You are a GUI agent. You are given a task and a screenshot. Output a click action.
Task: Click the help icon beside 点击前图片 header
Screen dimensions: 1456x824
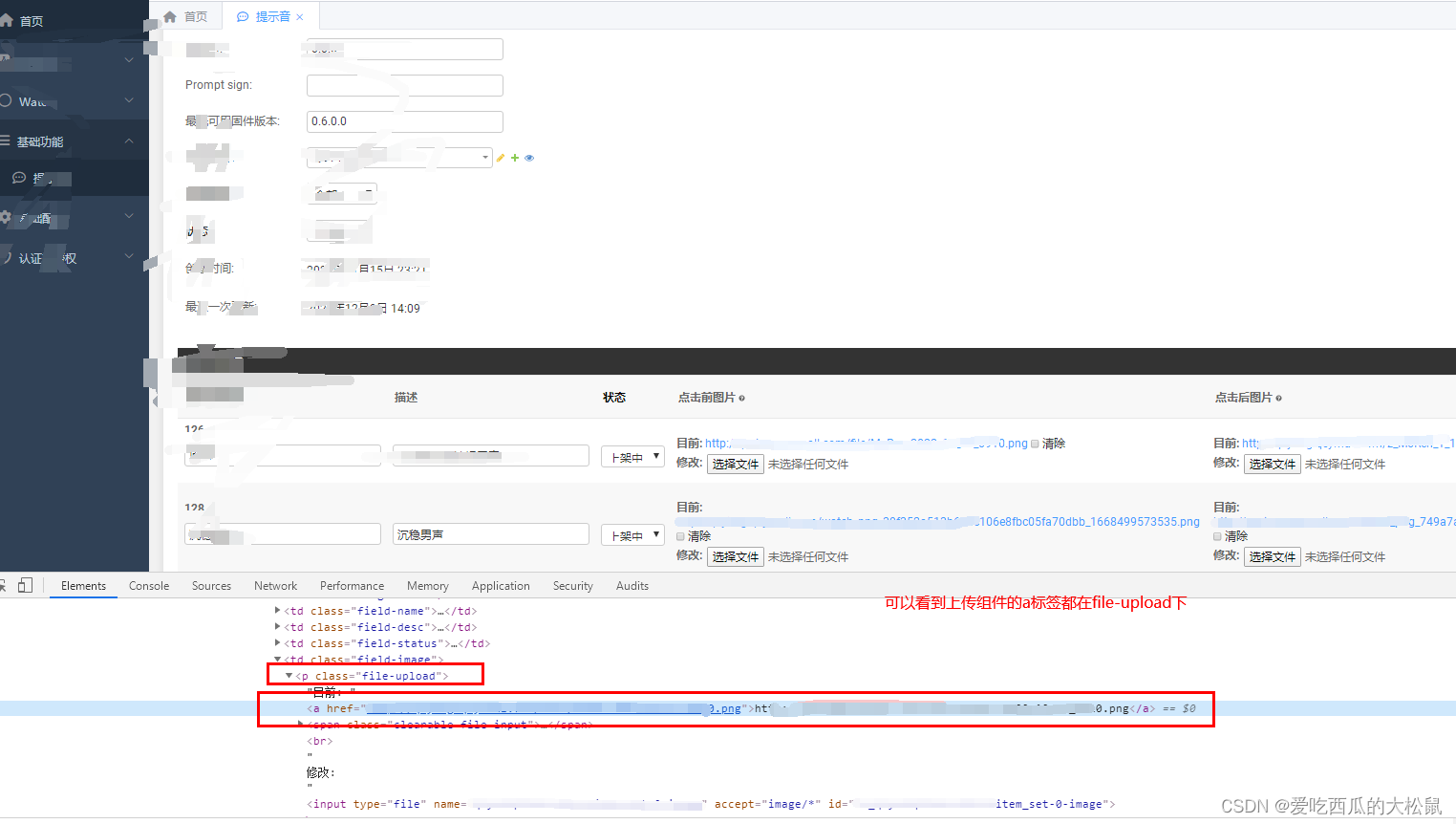point(742,398)
